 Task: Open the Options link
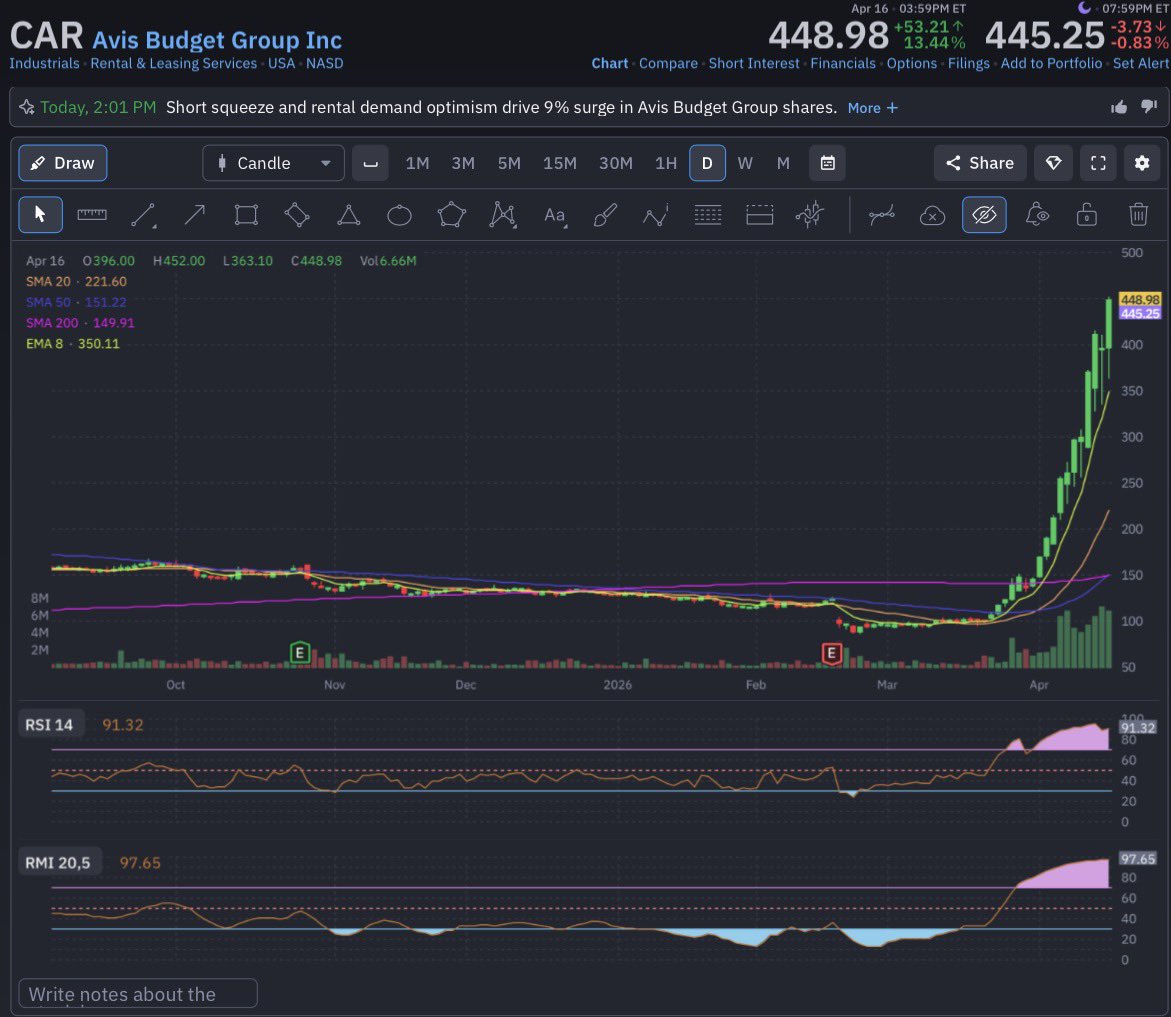click(x=912, y=63)
